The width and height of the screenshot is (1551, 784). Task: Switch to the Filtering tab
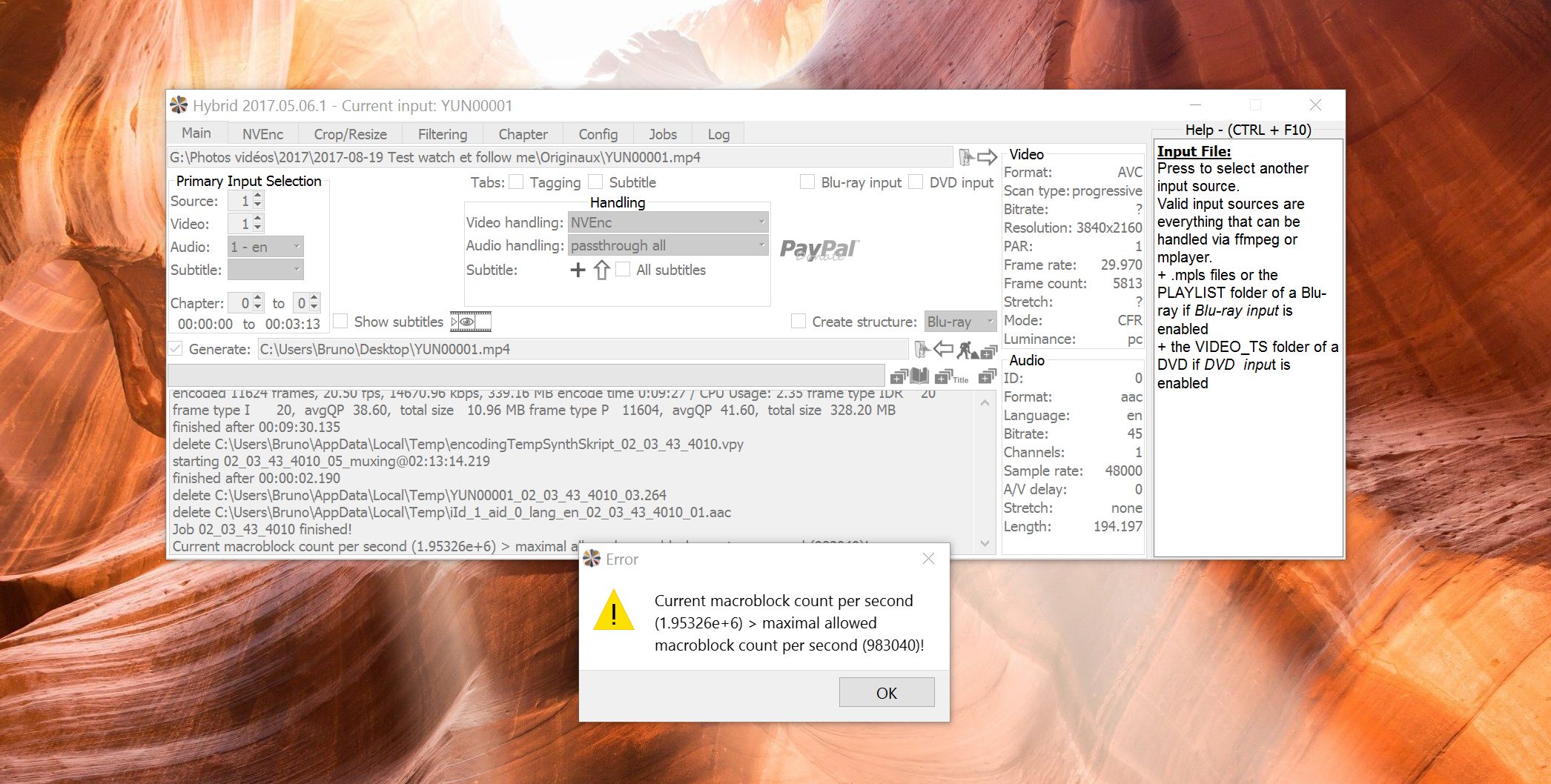(x=442, y=134)
